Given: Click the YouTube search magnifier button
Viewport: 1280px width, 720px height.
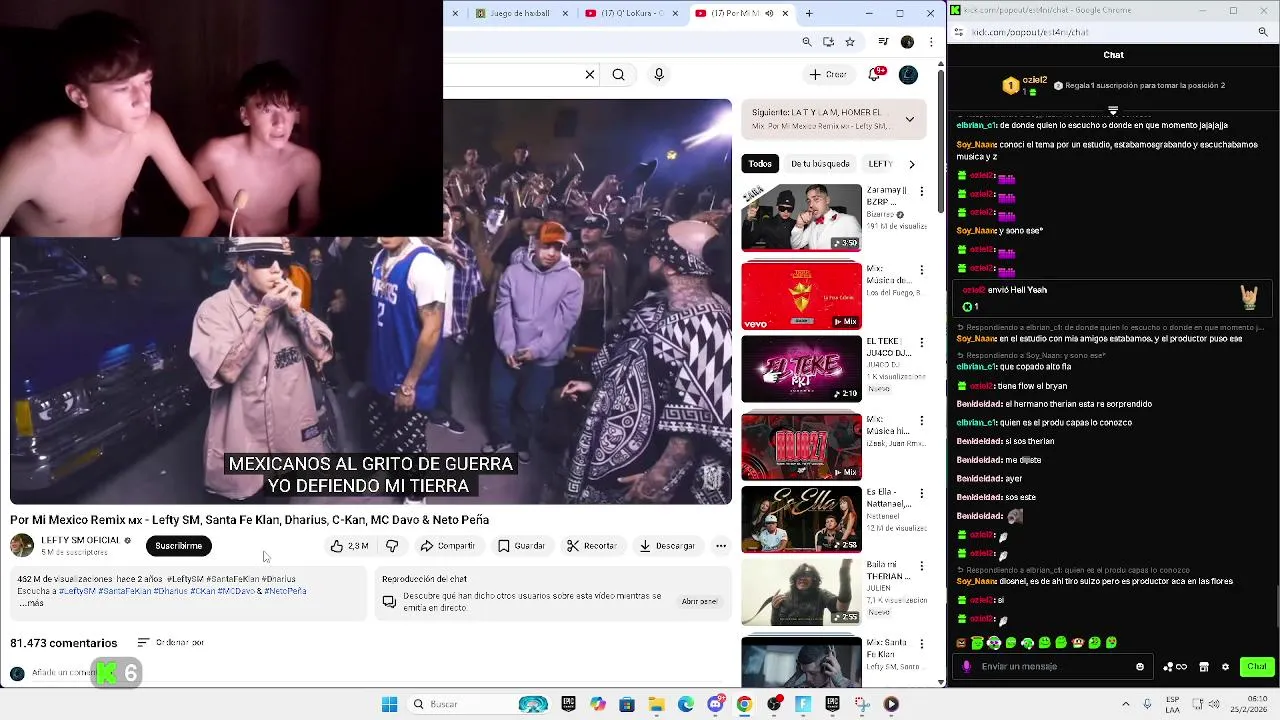Looking at the screenshot, I should click(x=618, y=74).
